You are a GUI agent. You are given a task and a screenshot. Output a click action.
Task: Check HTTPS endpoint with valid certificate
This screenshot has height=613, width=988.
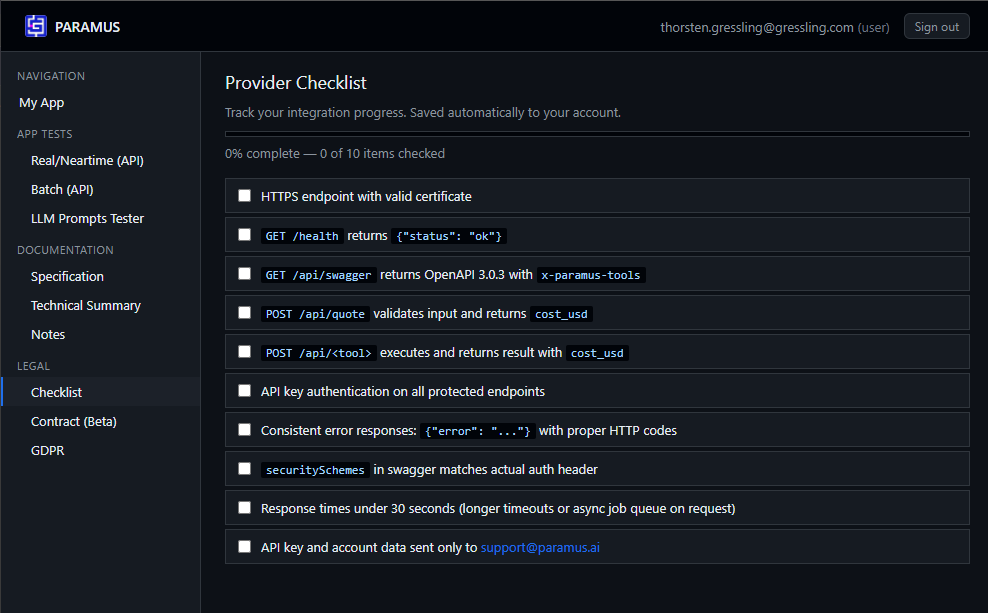tap(244, 196)
